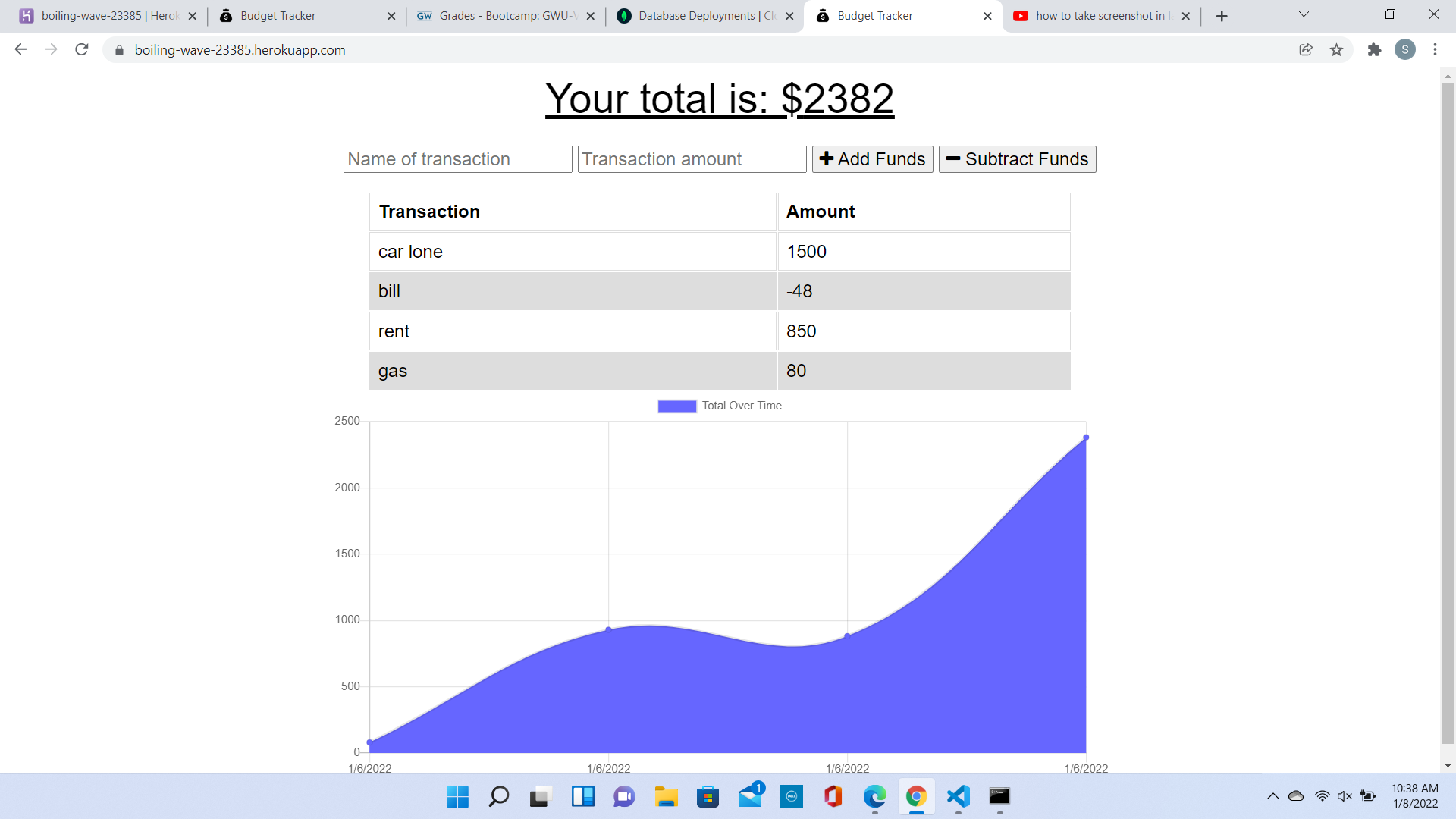Click the vertical page scrollbar
This screenshot has width=1456, height=819.
click(x=1448, y=417)
